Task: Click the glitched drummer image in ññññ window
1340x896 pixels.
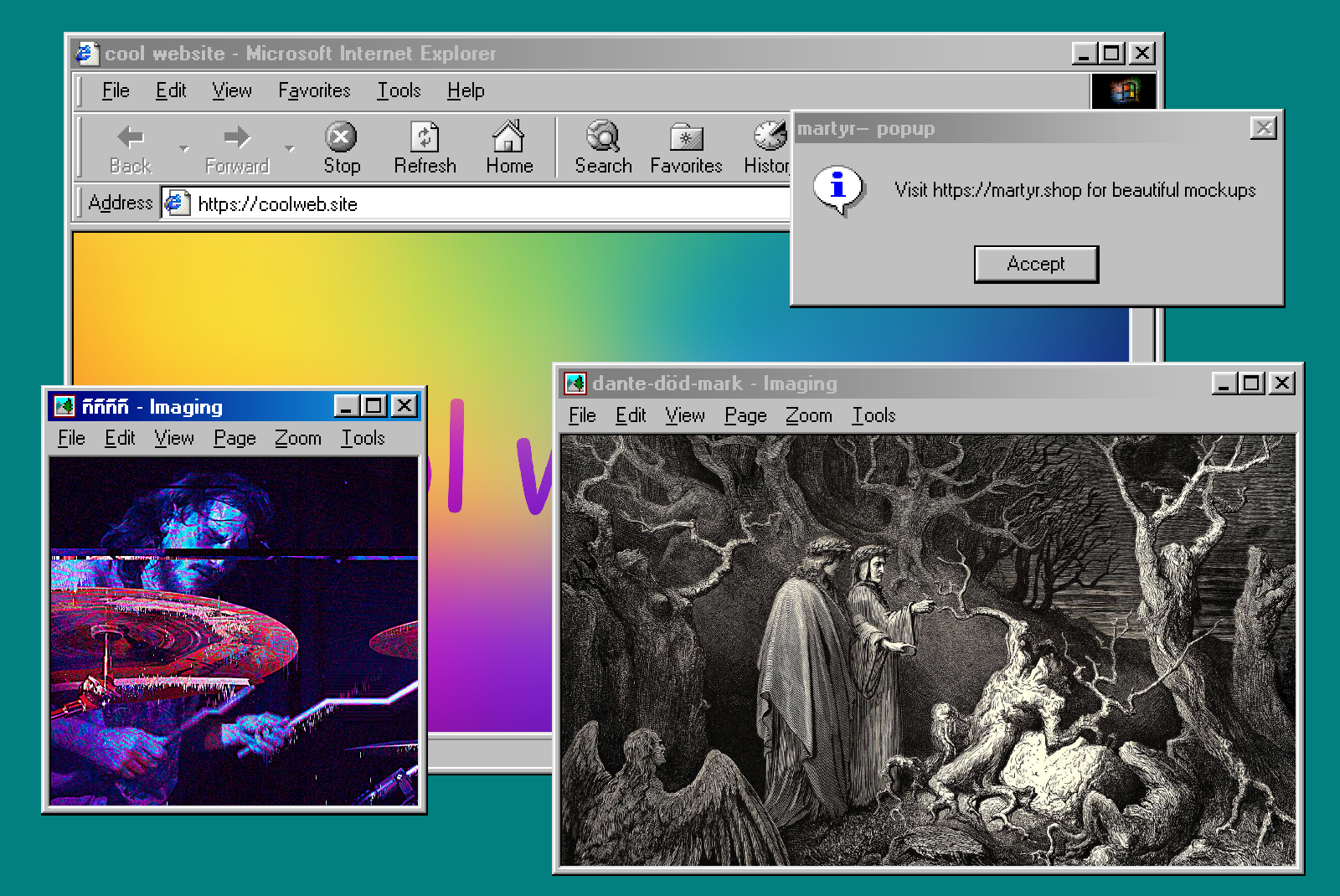Action: click(234, 631)
